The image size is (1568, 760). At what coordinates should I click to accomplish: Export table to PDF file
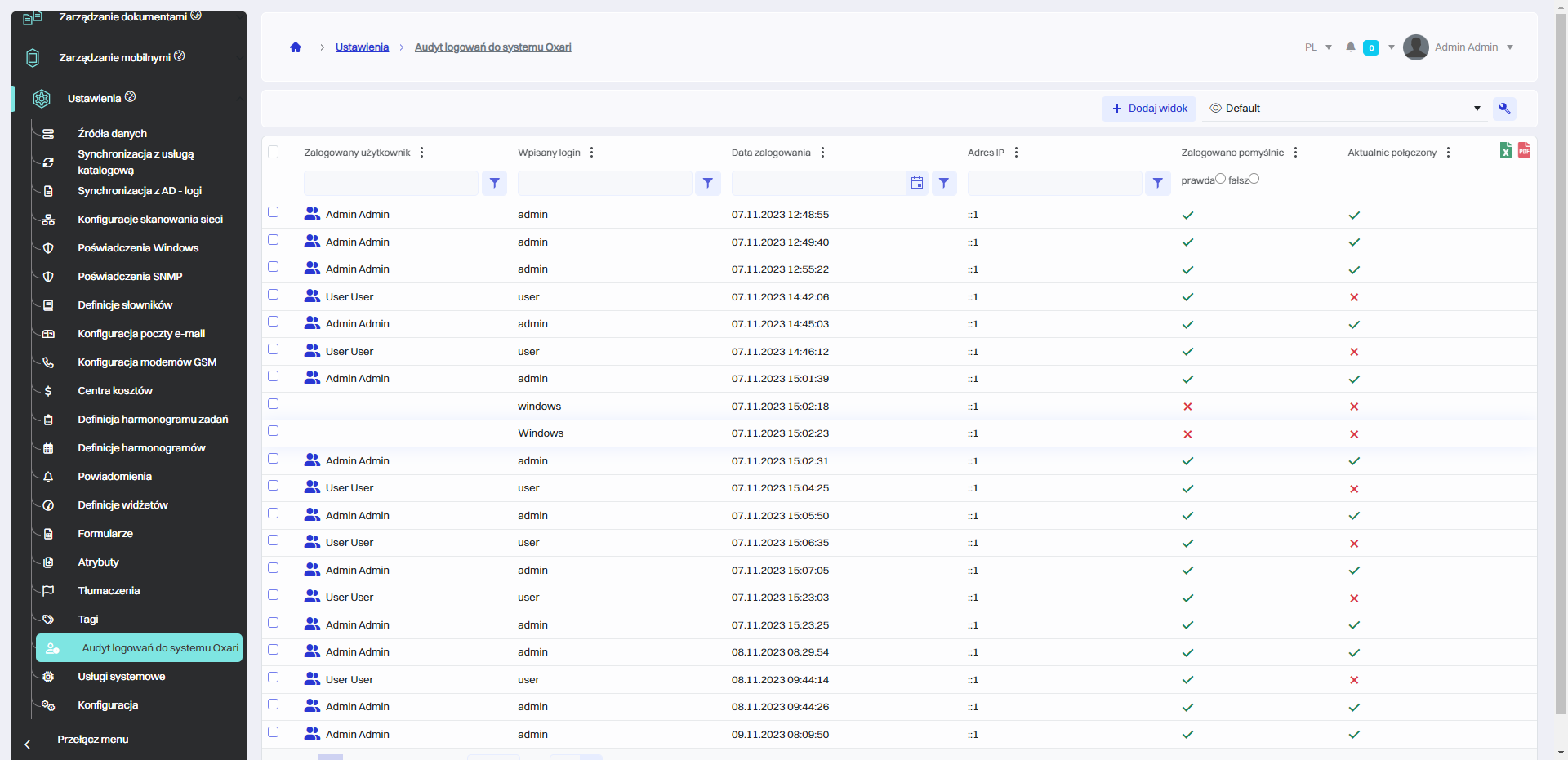[x=1524, y=150]
